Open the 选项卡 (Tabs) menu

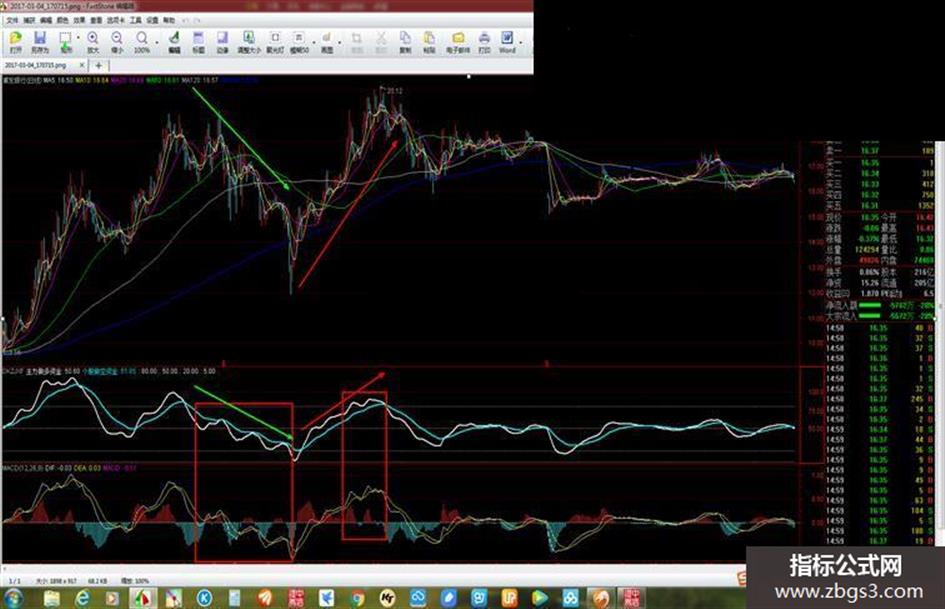tap(116, 20)
